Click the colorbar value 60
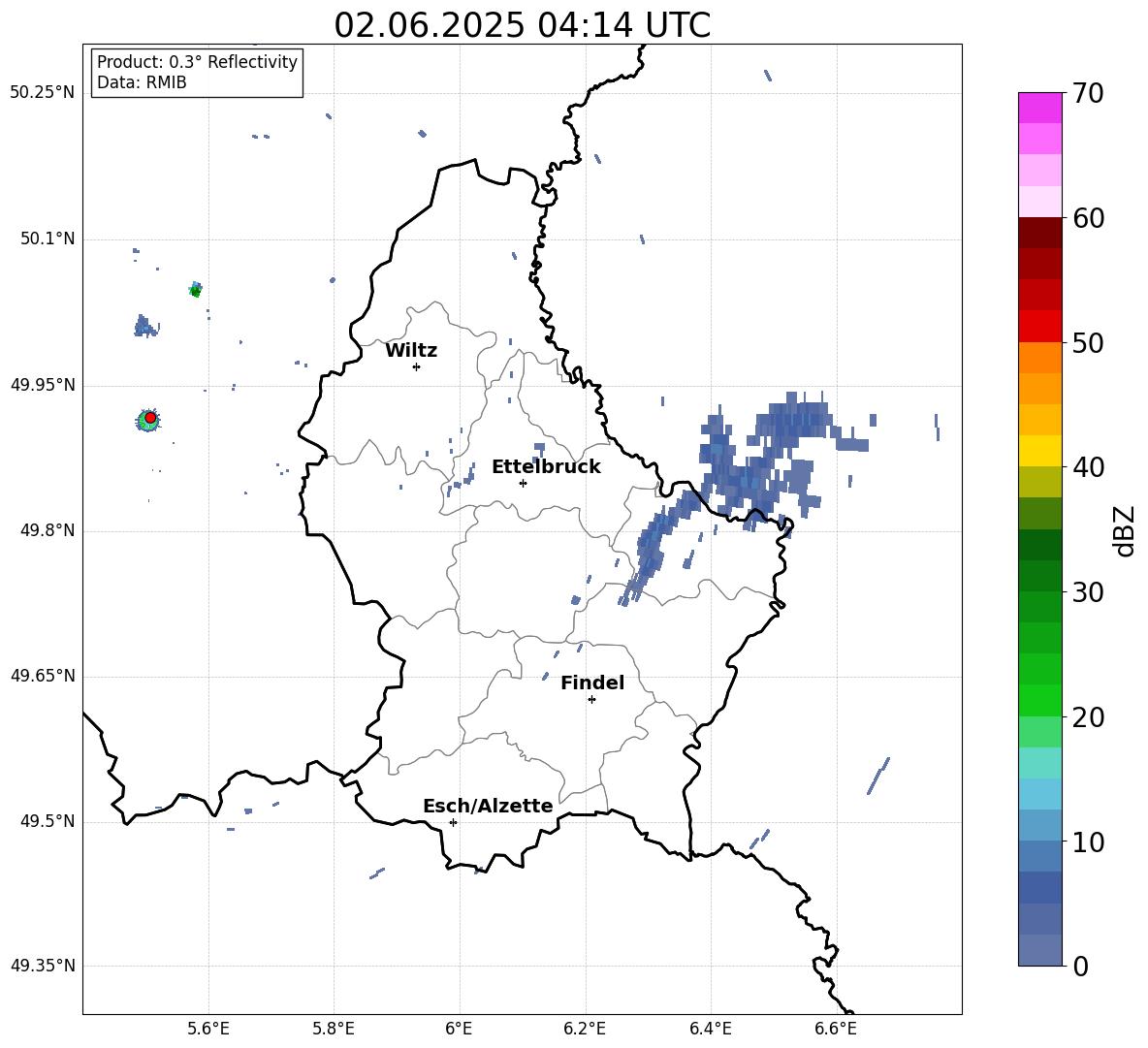This screenshot has height=1048, width=1148. tap(1088, 218)
